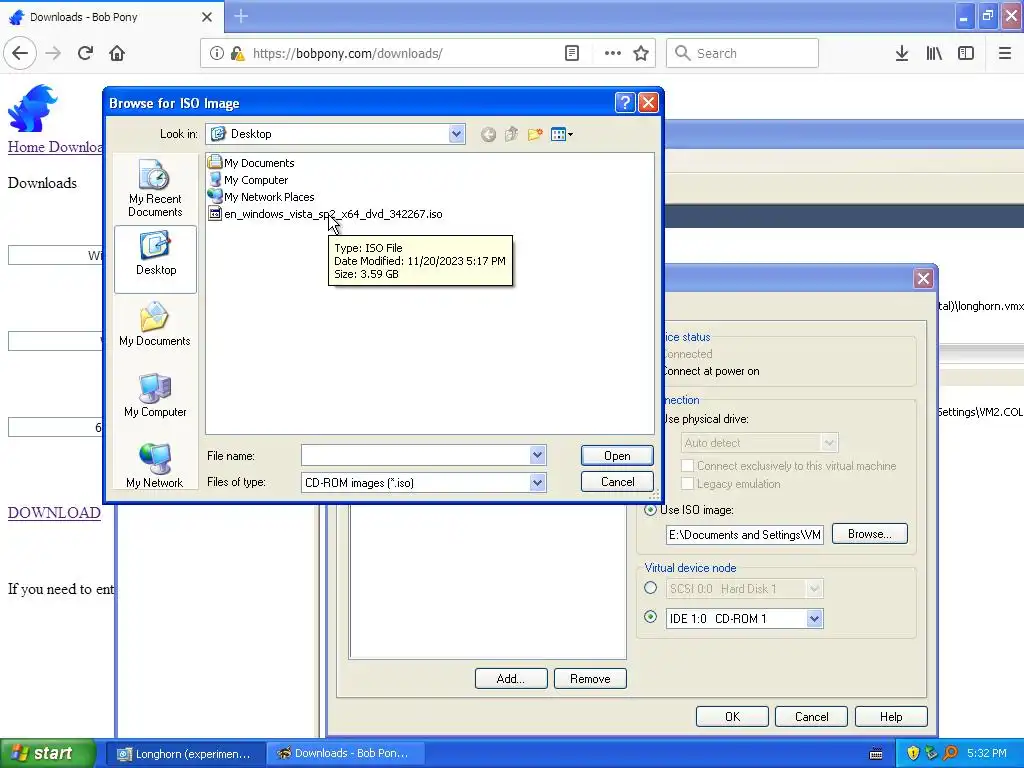Select My Network Places in file list
Image resolution: width=1024 pixels, height=768 pixels.
(261, 197)
